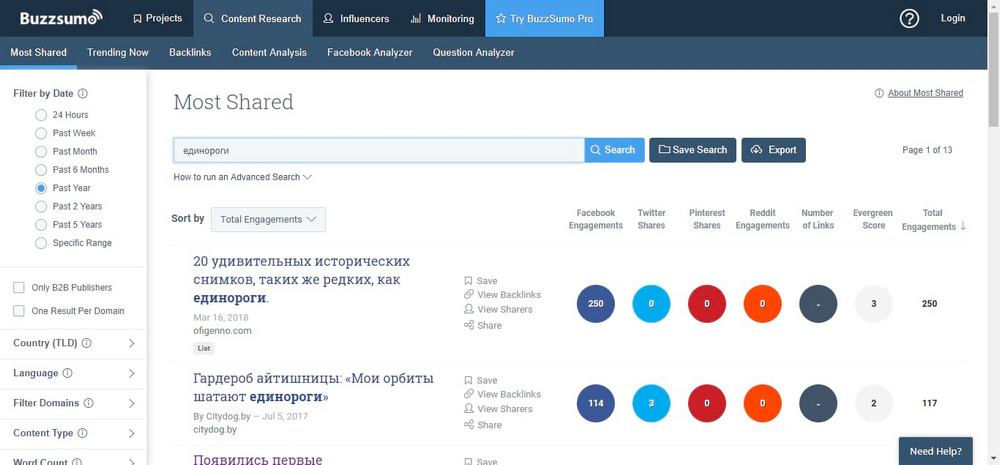Switch to Content Analysis tab
The width and height of the screenshot is (1000, 465).
pos(269,52)
